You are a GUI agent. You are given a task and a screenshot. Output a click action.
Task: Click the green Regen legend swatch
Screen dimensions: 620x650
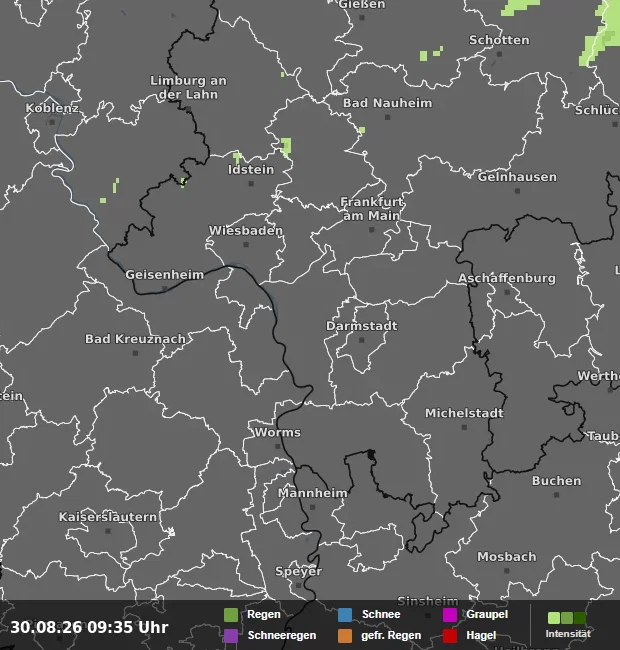231,615
